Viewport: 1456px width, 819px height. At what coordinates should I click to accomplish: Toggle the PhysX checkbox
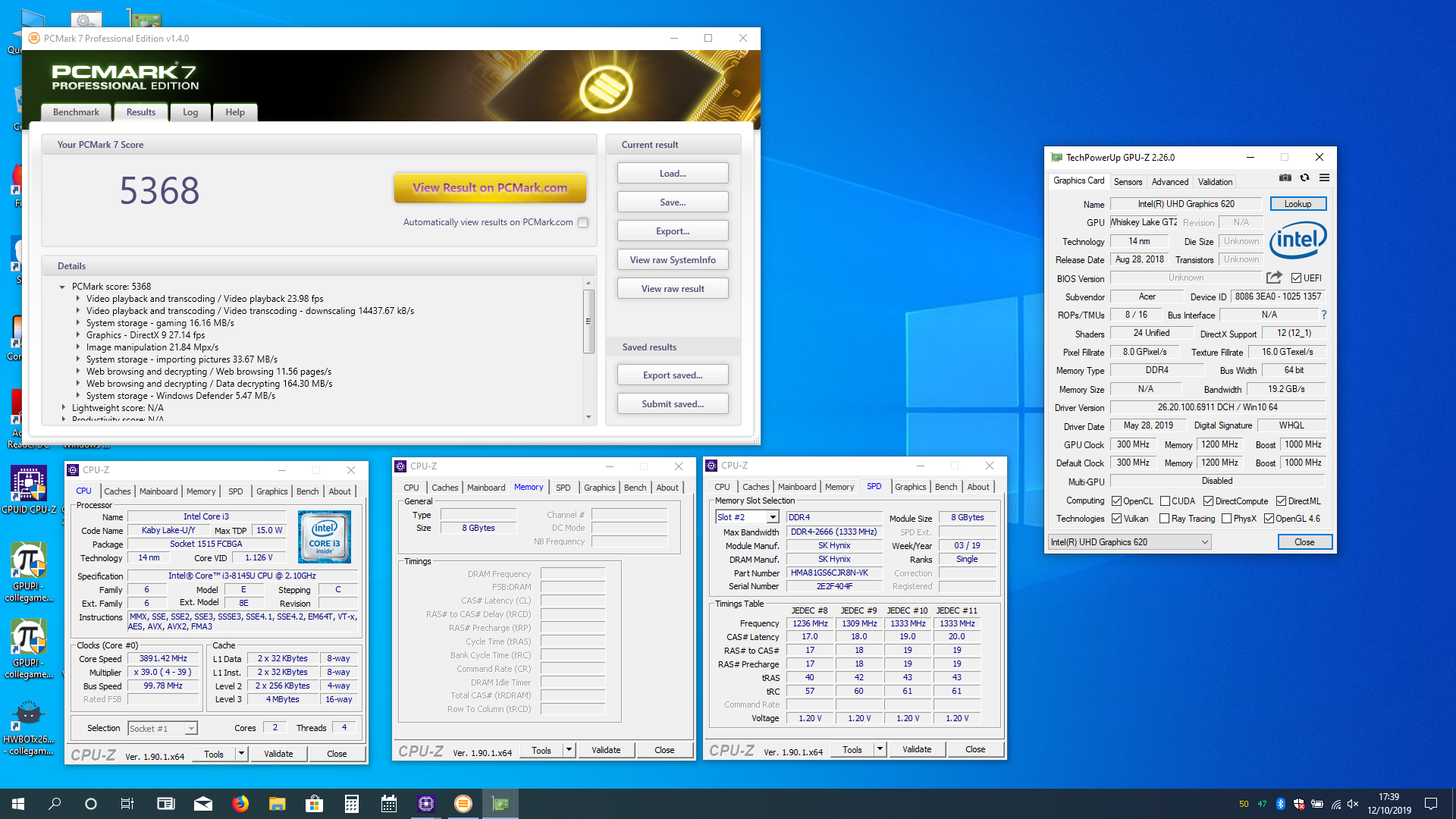(x=1226, y=519)
